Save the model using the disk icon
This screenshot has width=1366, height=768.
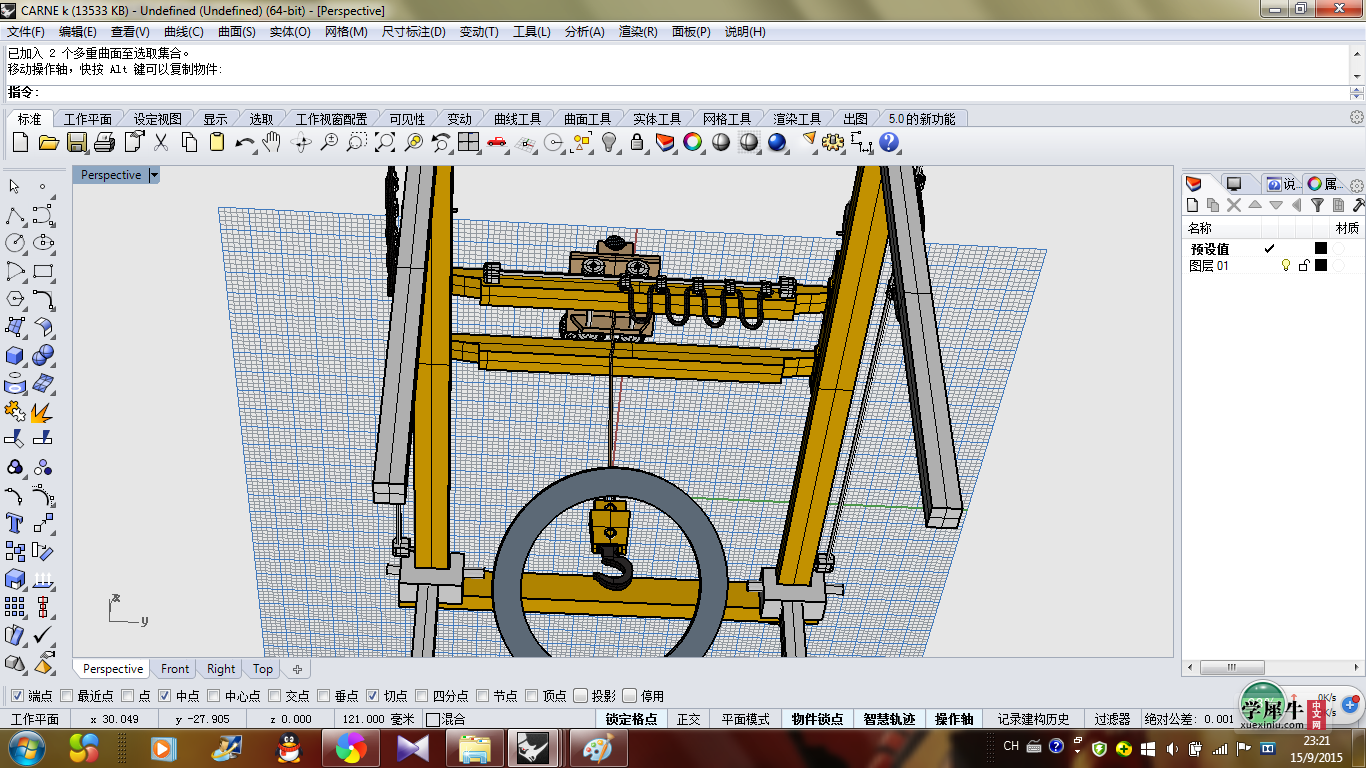click(x=76, y=143)
